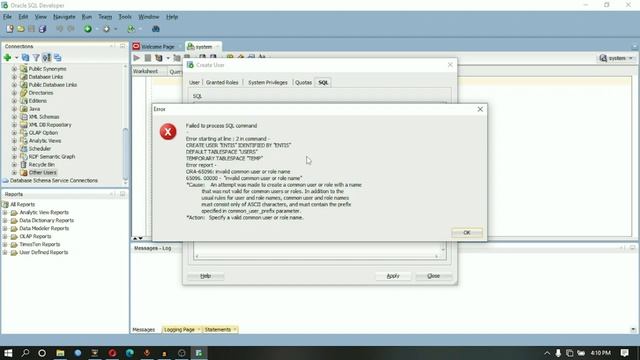Click the Forward navigation icon
Viewport: 640px width, 360px height.
[107, 29]
